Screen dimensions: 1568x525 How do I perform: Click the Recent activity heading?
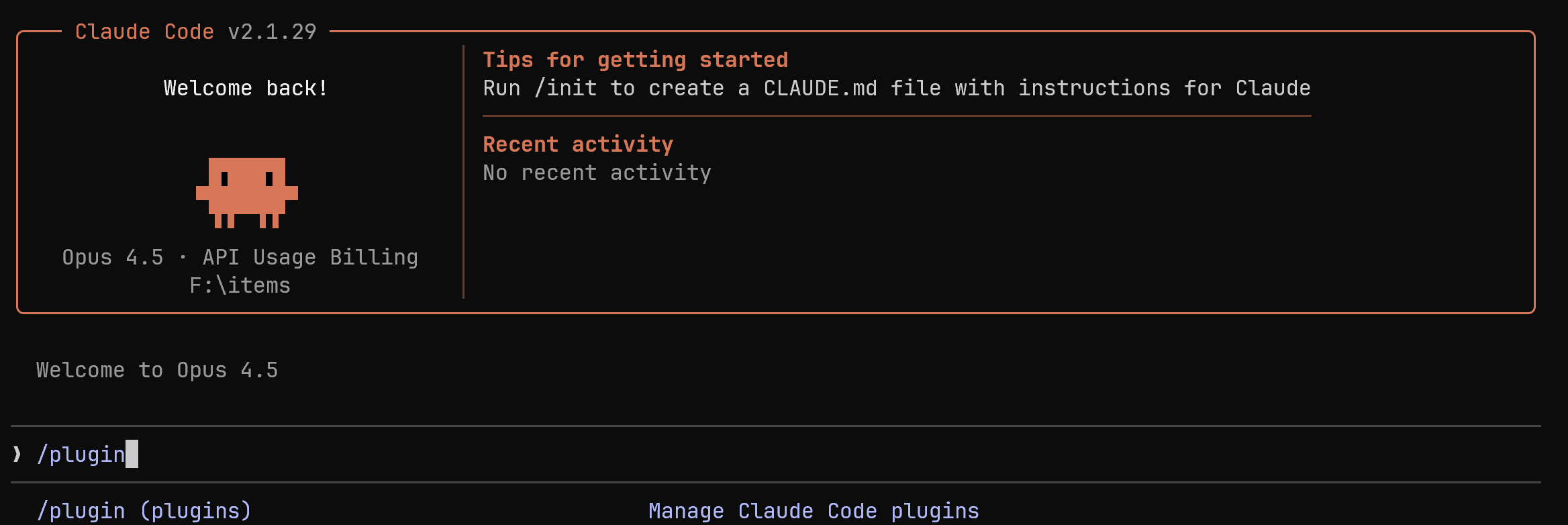(x=578, y=144)
